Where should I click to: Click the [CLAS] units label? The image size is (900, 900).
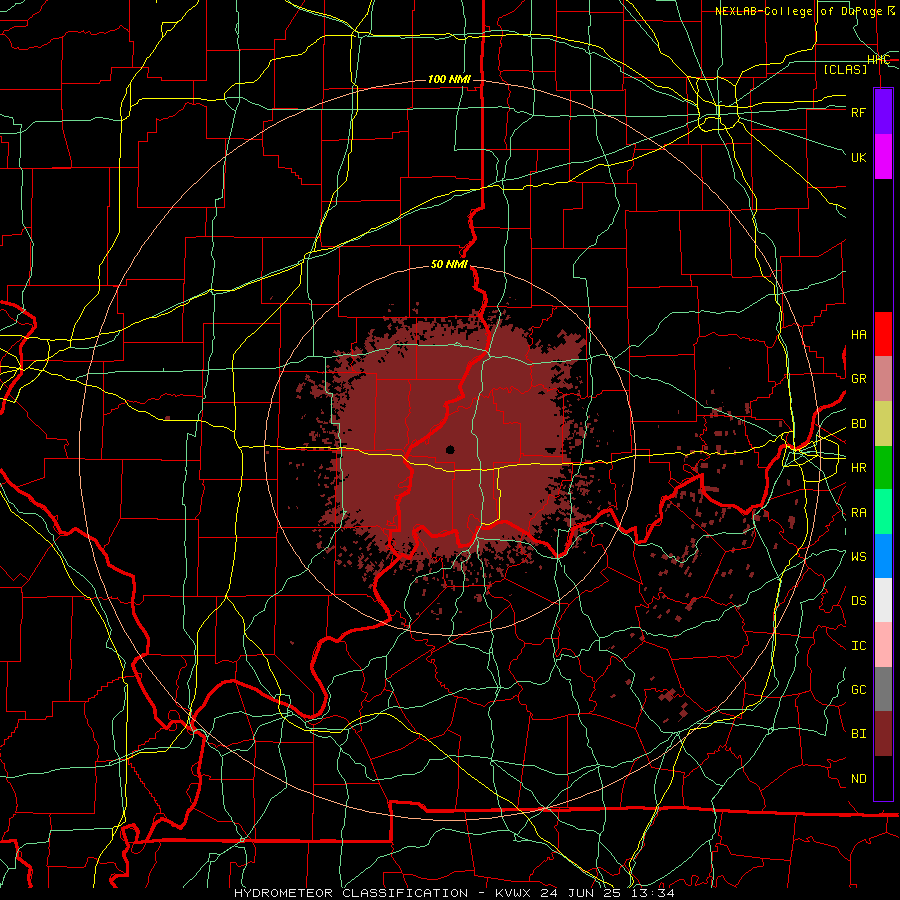tap(845, 69)
